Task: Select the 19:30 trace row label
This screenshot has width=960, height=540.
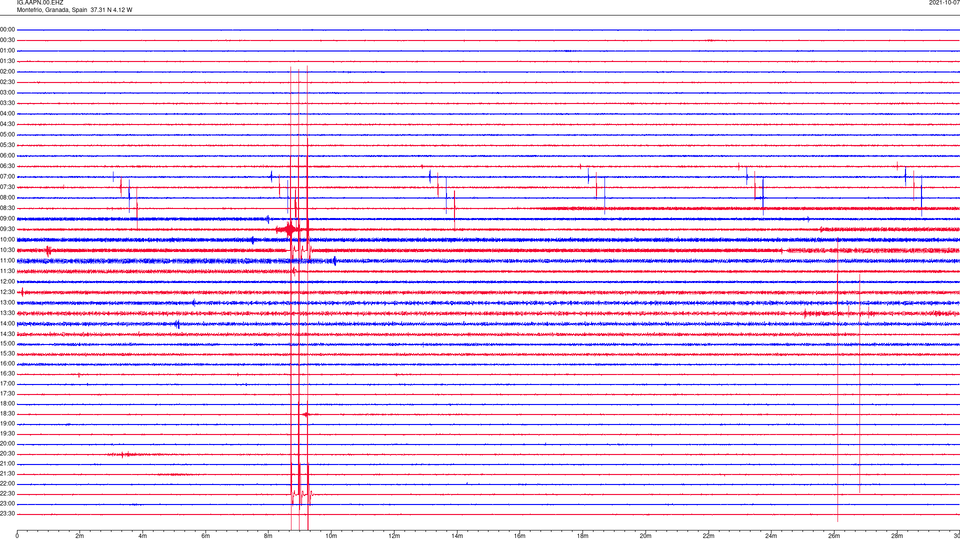Action: click(7, 433)
